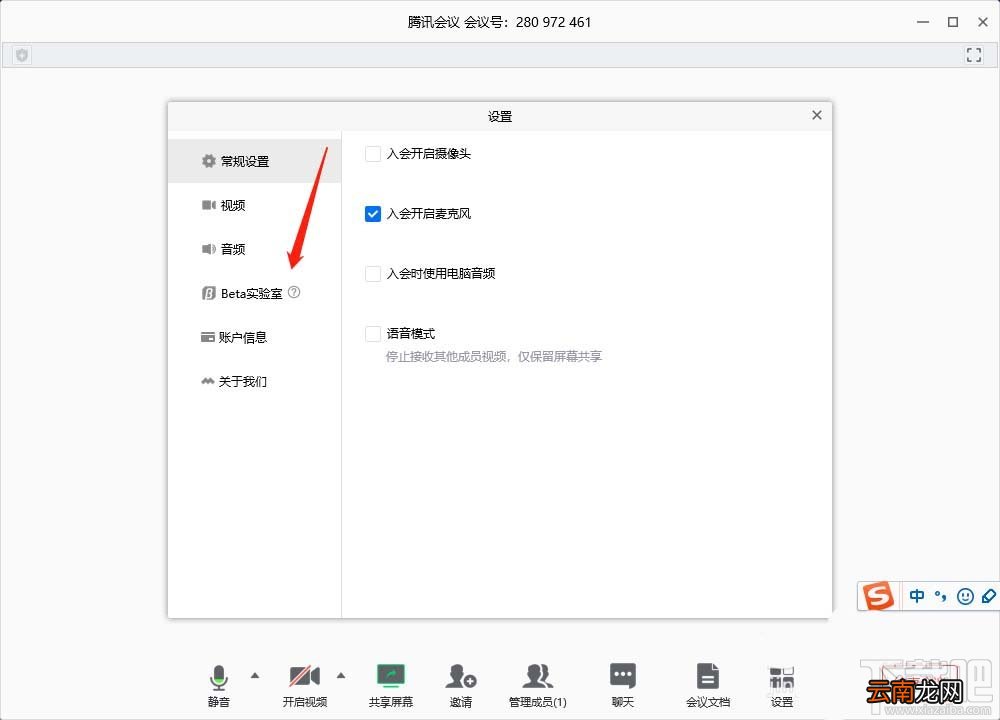Open 管理成员(1) member management
This screenshot has height=720, width=1000.
(538, 685)
